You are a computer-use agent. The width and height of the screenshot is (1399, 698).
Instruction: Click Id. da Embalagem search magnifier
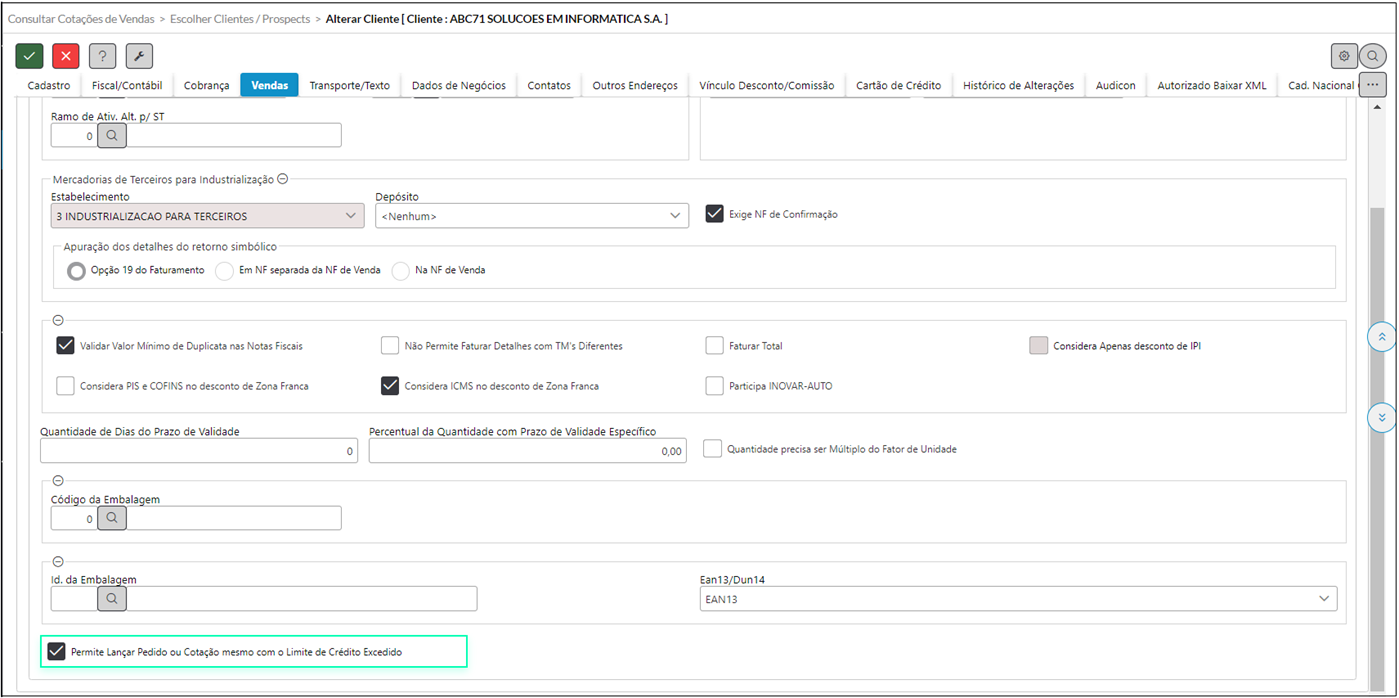coord(112,598)
